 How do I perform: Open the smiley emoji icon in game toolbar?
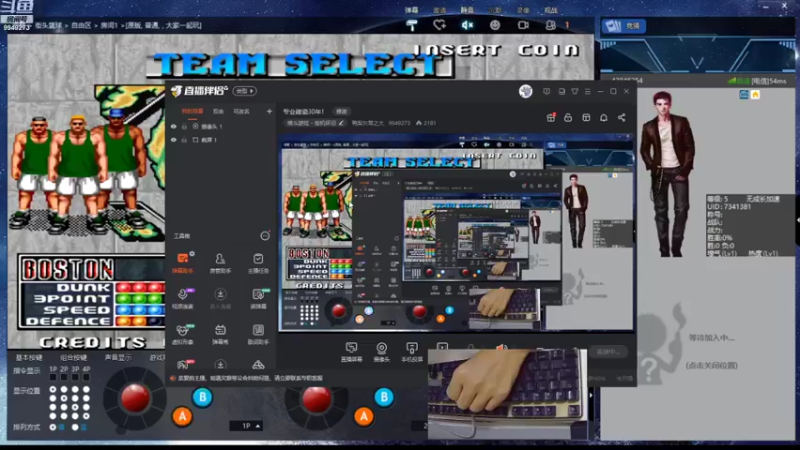coord(495,25)
